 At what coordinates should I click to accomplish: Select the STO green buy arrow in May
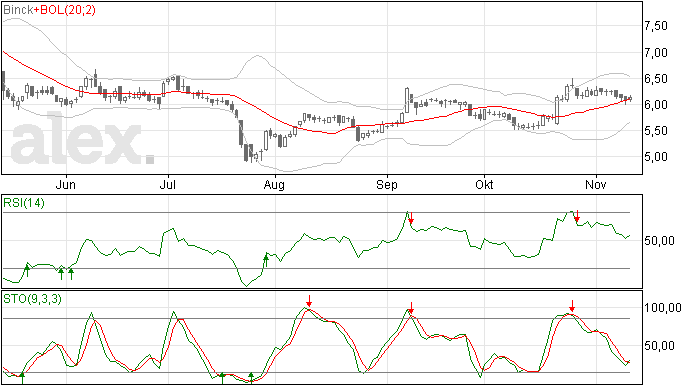coord(22,378)
